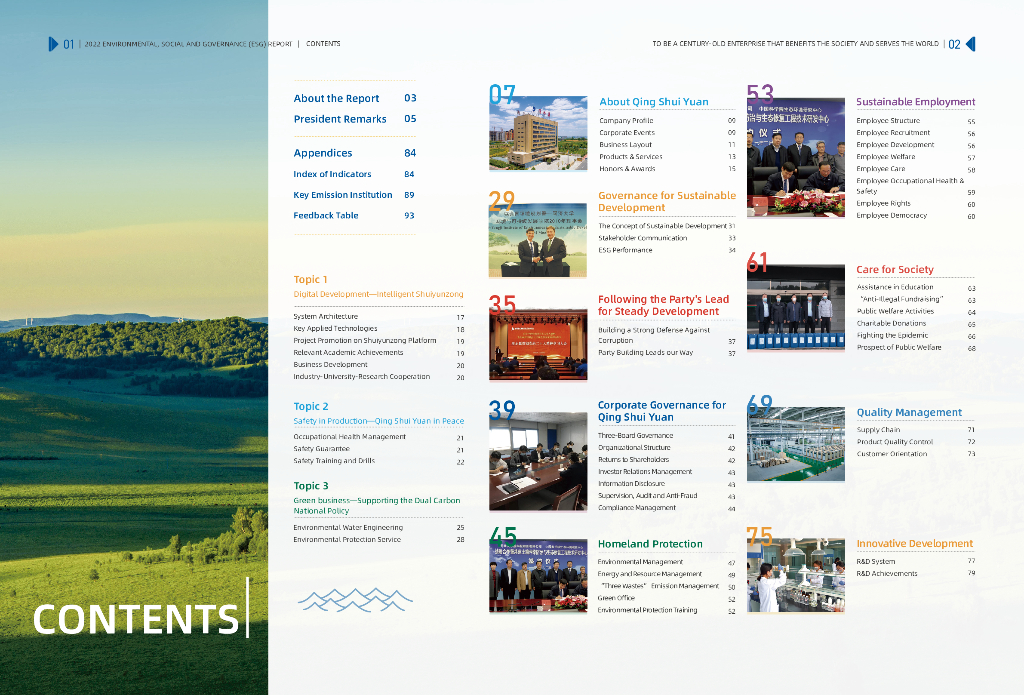Open the About Qing Shui Yuan building photo
Screen dimensions: 1024x695
[538, 133]
